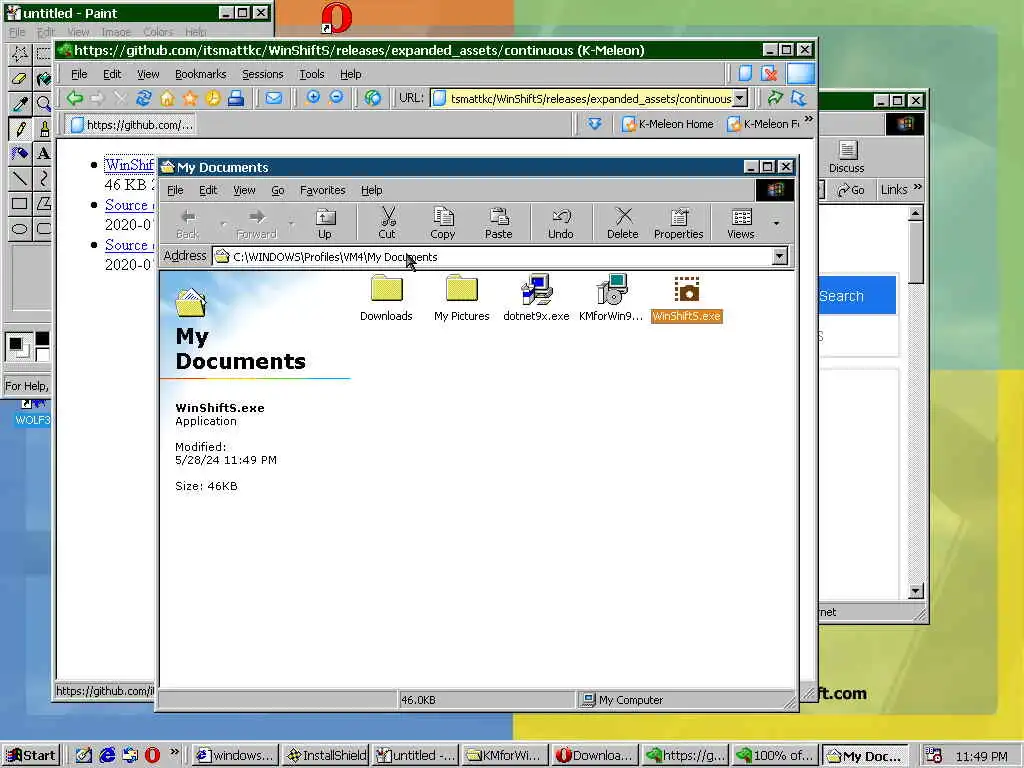The image size is (1024, 768).
Task: Click the Start button
Action: click(31, 756)
